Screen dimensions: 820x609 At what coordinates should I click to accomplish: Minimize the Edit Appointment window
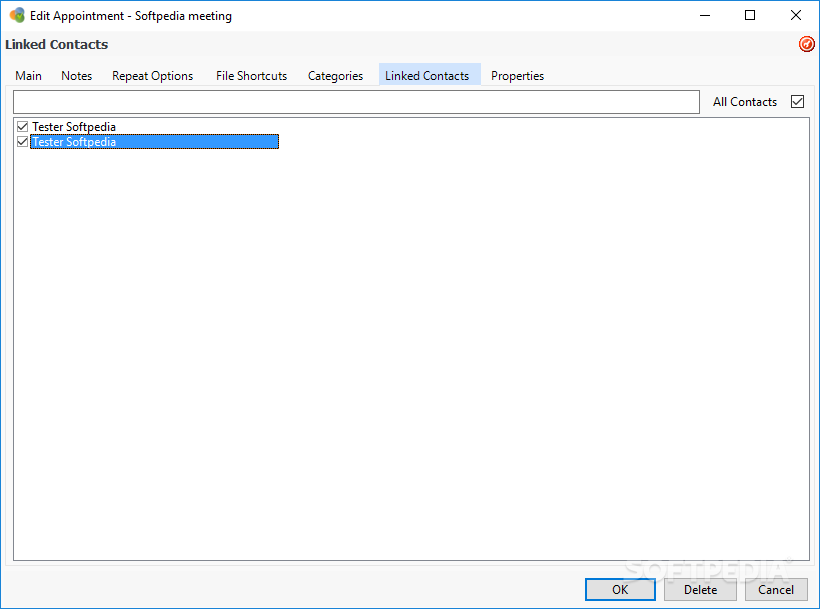pos(705,16)
